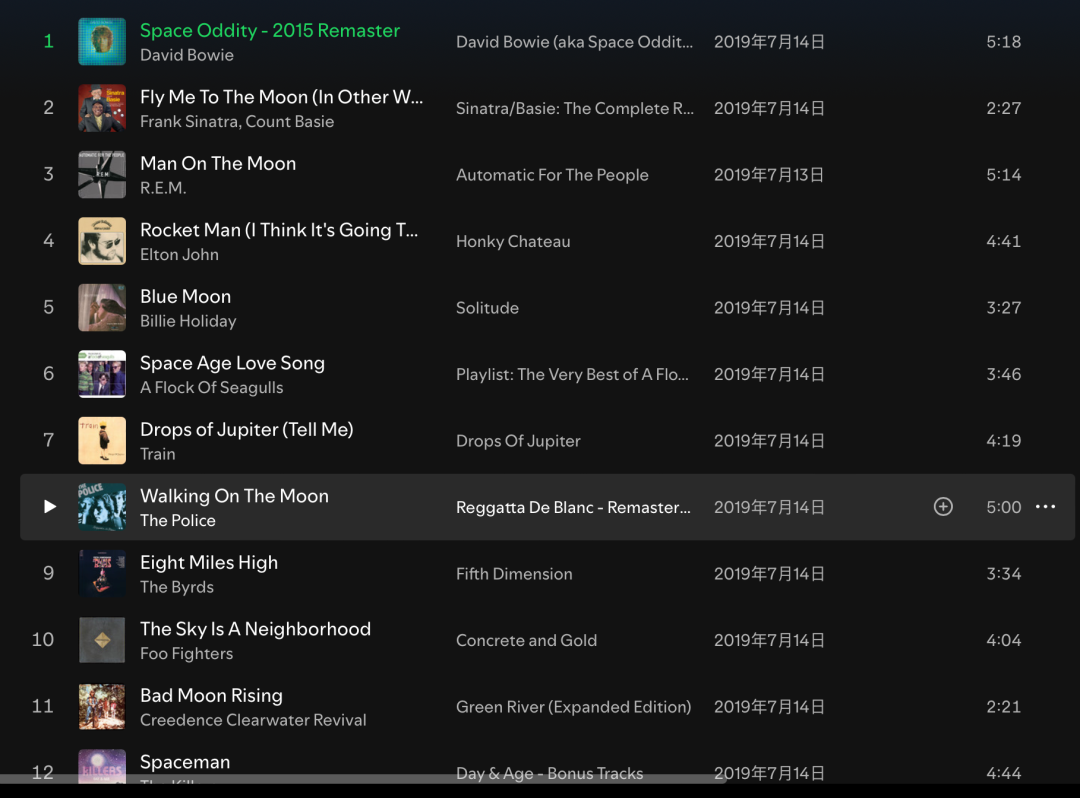Click the Concrete and Gold cover thumbnail
1080x798 pixels.
point(102,640)
